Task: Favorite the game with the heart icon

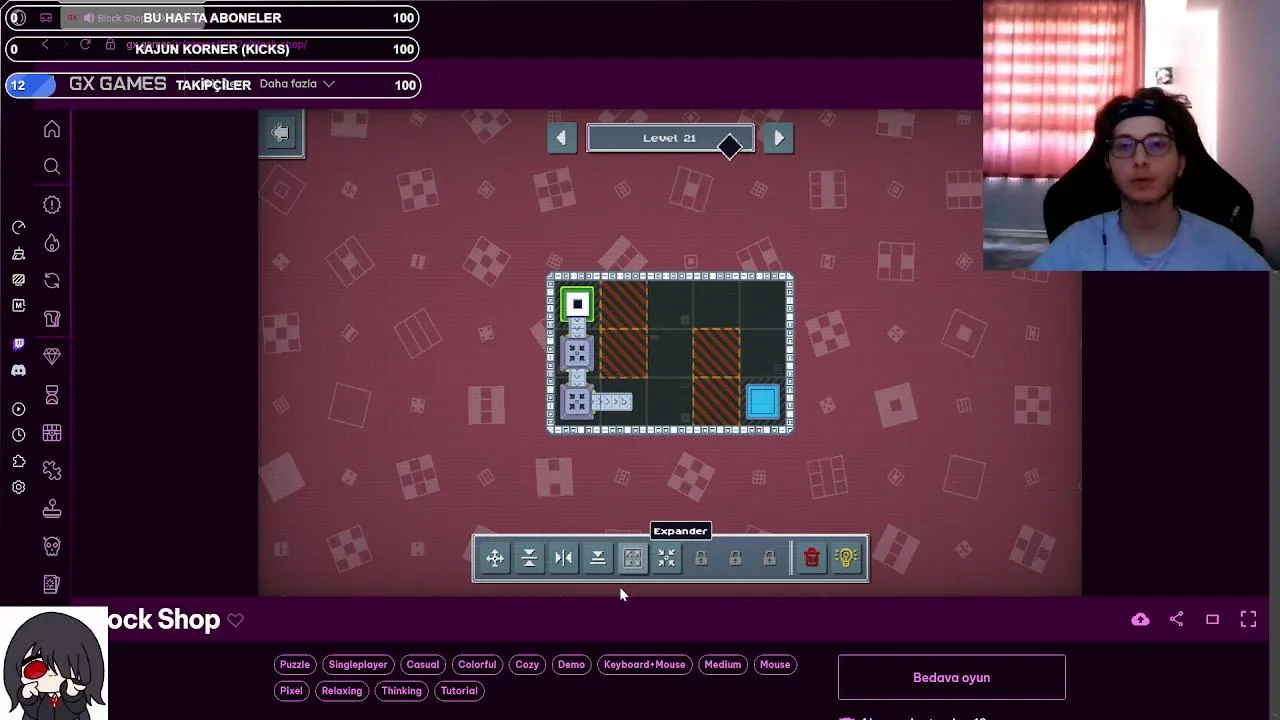Action: [x=235, y=620]
